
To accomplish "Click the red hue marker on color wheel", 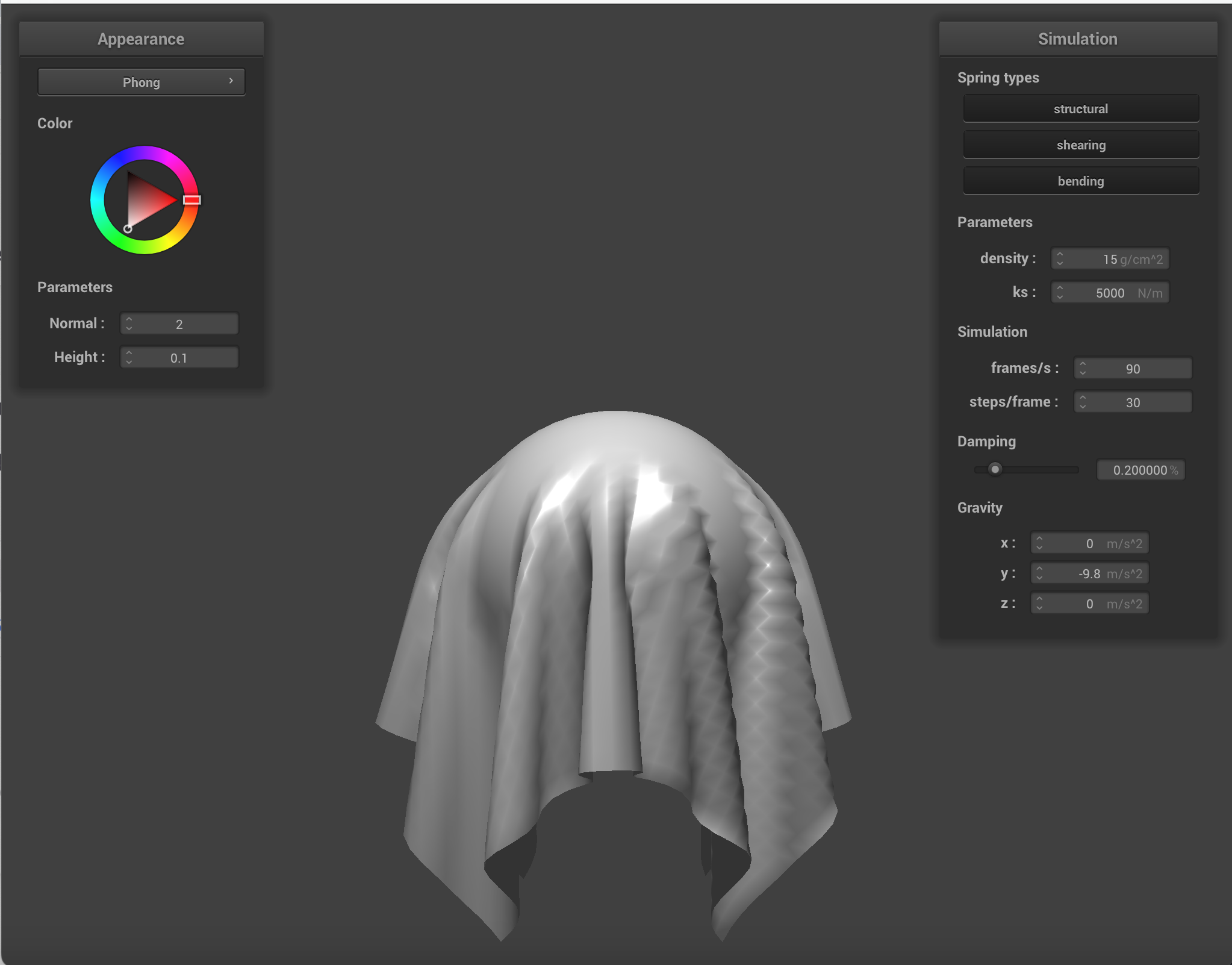I will [x=191, y=199].
